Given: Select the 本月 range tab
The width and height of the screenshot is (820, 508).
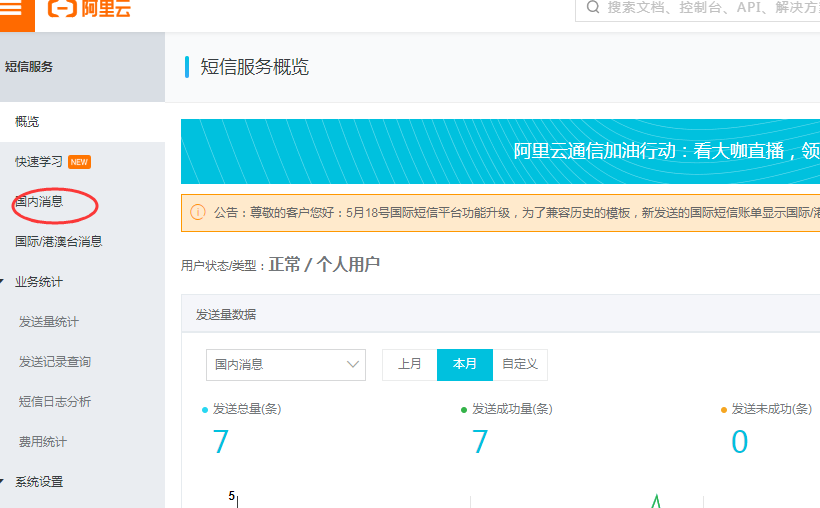Looking at the screenshot, I should pyautogui.click(x=464, y=364).
